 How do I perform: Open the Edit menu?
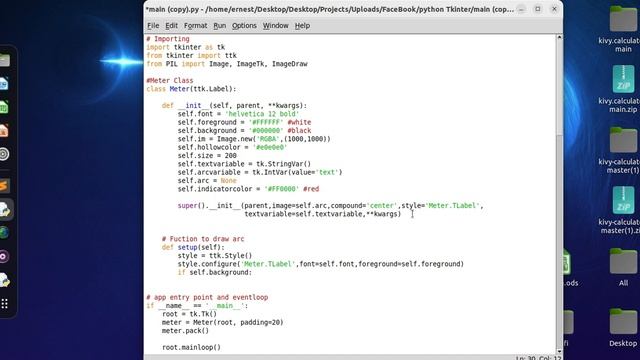point(171,26)
